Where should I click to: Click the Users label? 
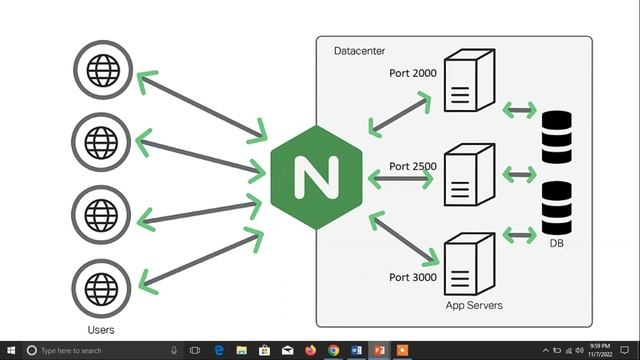click(101, 330)
